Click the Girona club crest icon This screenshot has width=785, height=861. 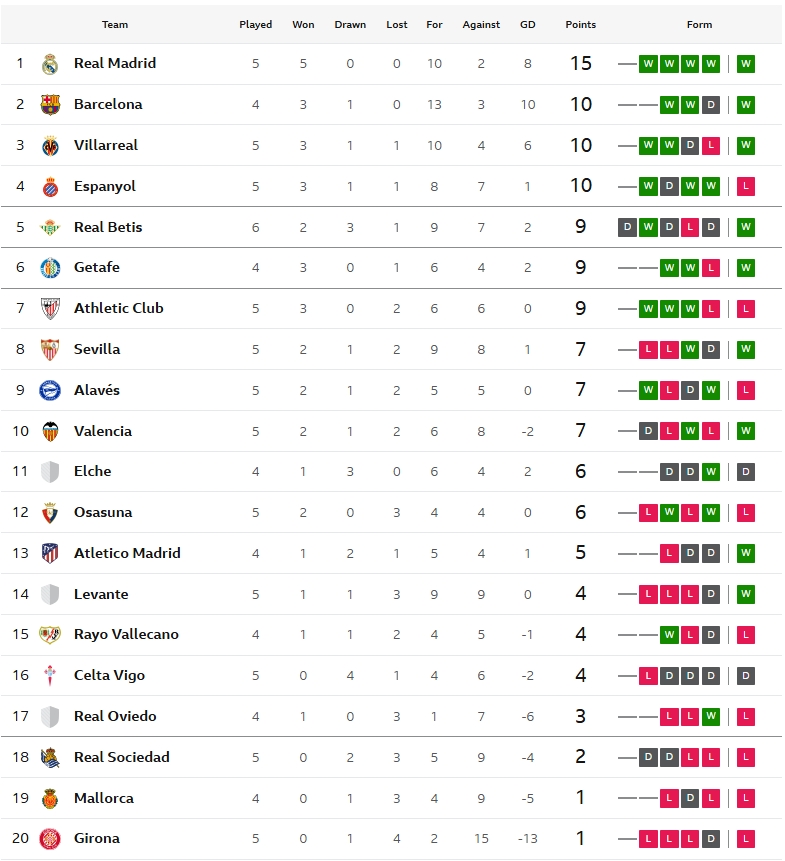[x=50, y=839]
